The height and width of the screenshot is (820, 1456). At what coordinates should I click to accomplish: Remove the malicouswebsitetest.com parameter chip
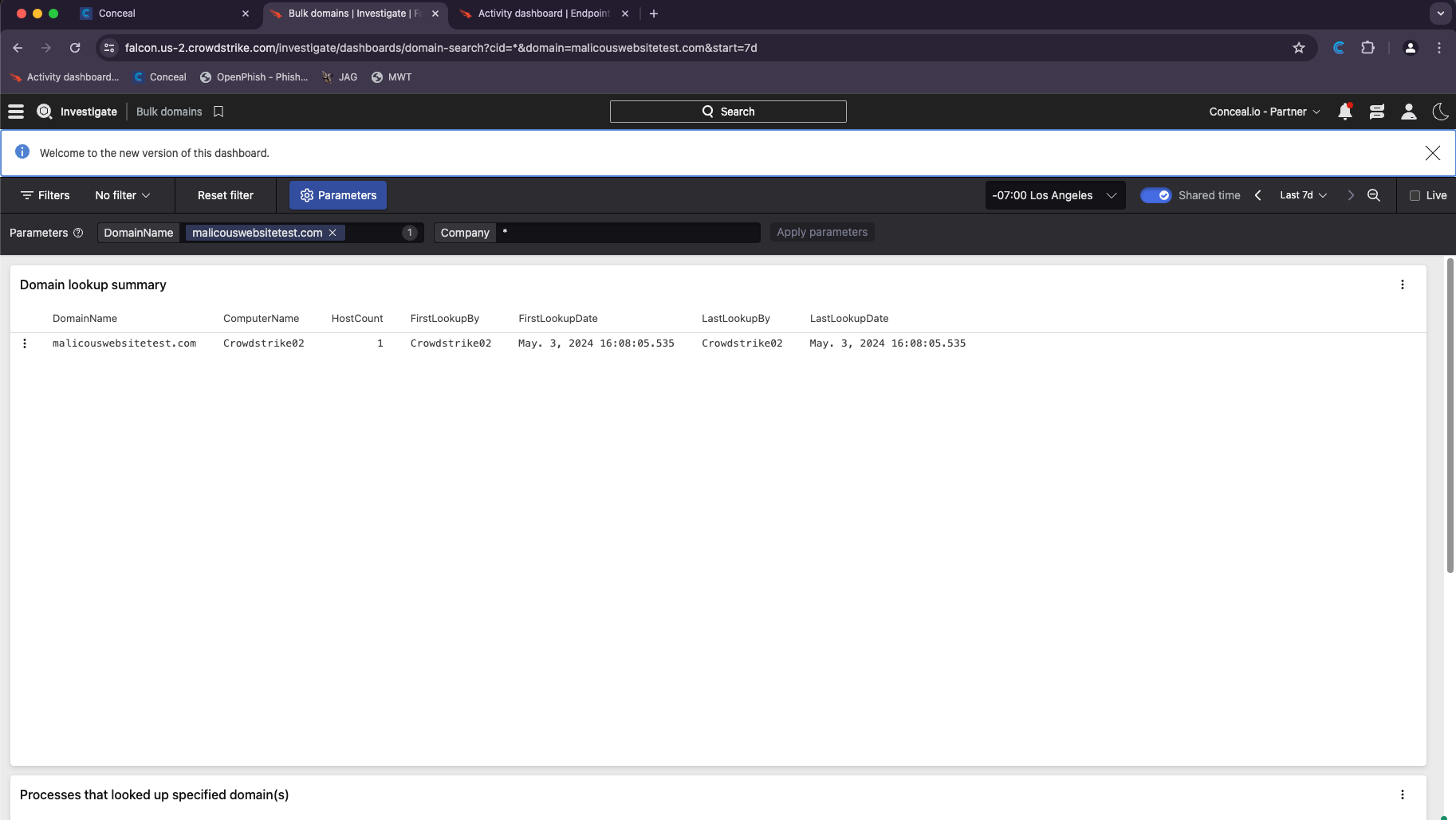point(333,233)
